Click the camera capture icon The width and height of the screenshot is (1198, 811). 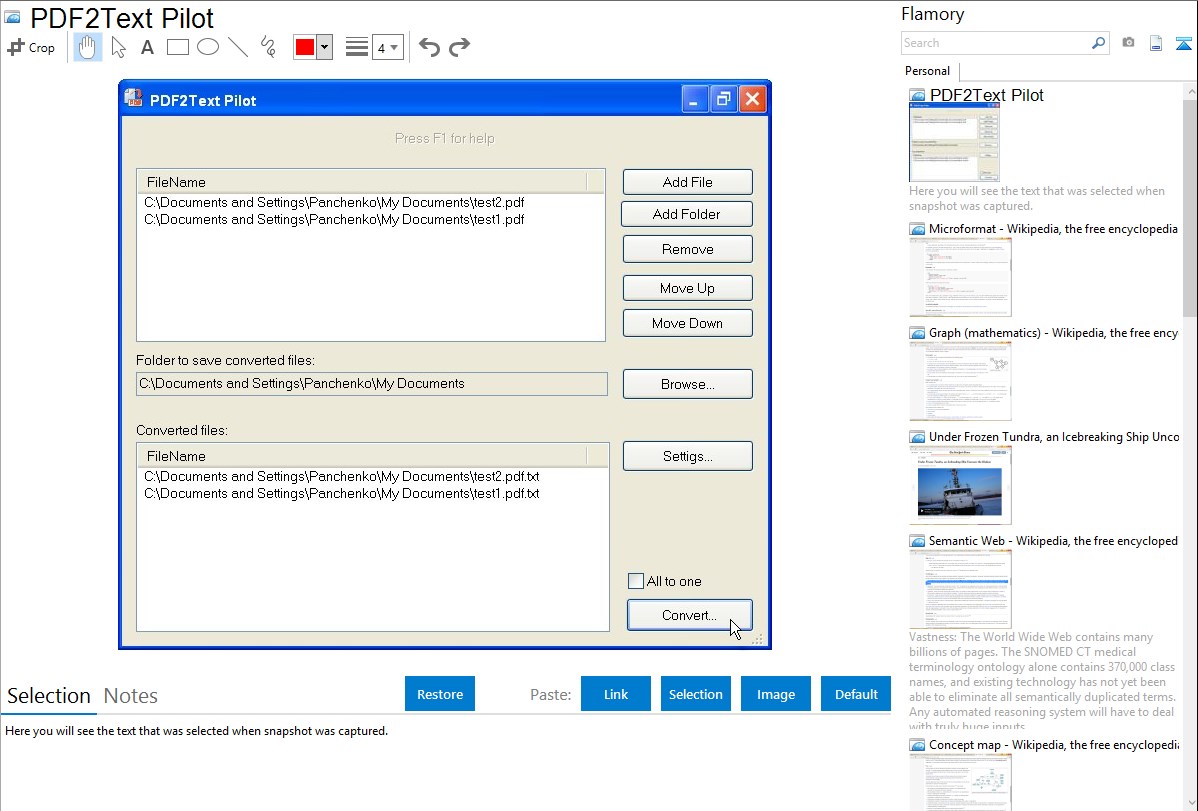coord(1128,42)
